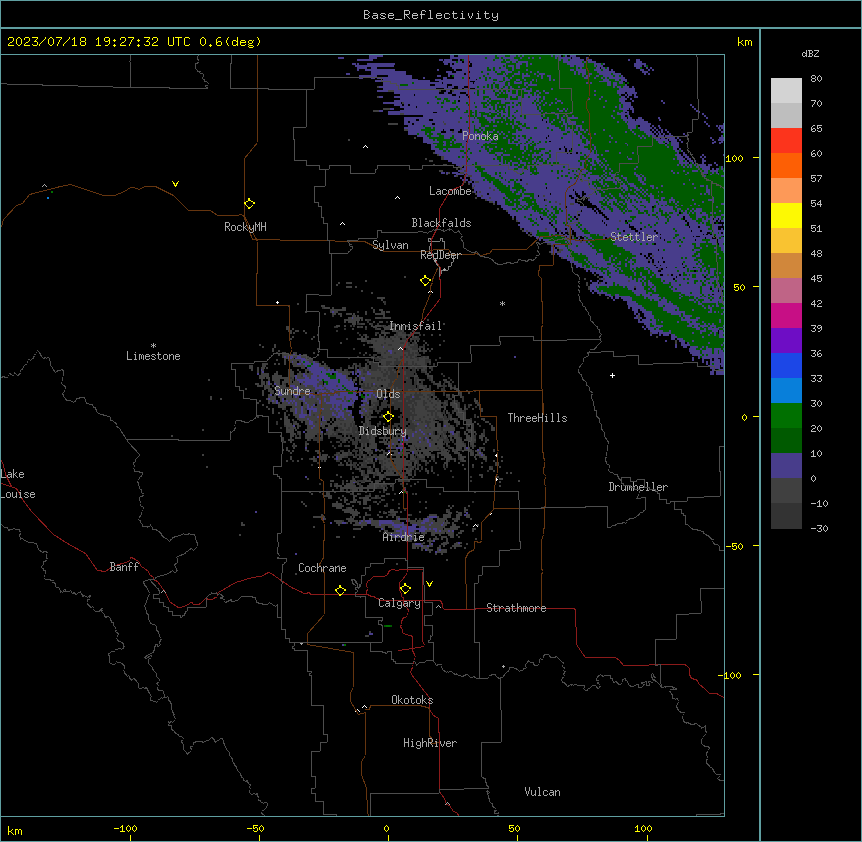Click the yellow diamond marker above RockyMH
The image size is (862, 842).
point(249,204)
